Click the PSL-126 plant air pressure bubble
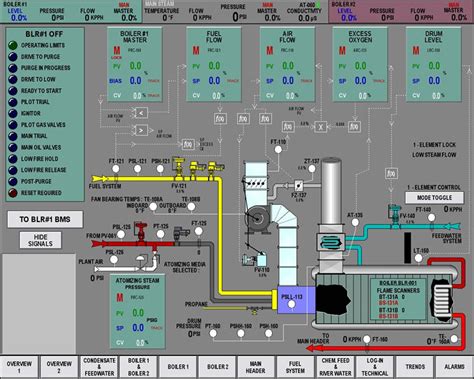The image size is (474, 379). (114, 259)
